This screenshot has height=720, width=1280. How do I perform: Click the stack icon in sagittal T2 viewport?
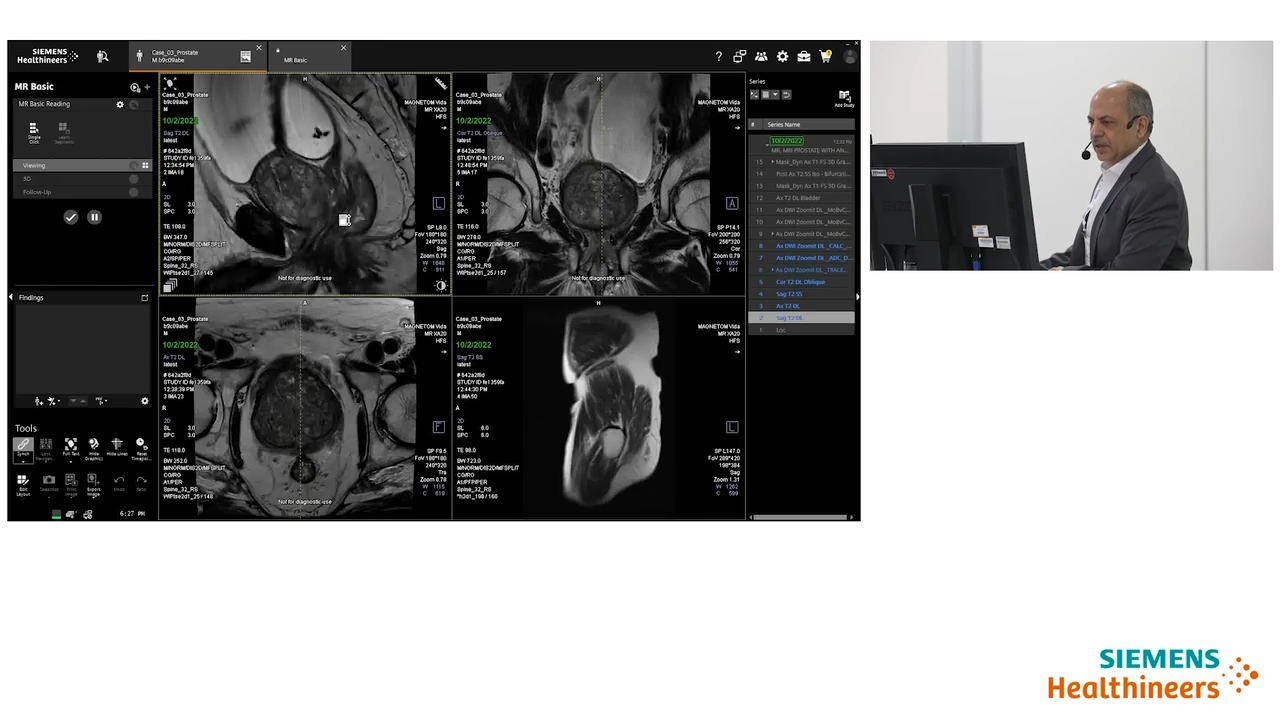pos(170,286)
